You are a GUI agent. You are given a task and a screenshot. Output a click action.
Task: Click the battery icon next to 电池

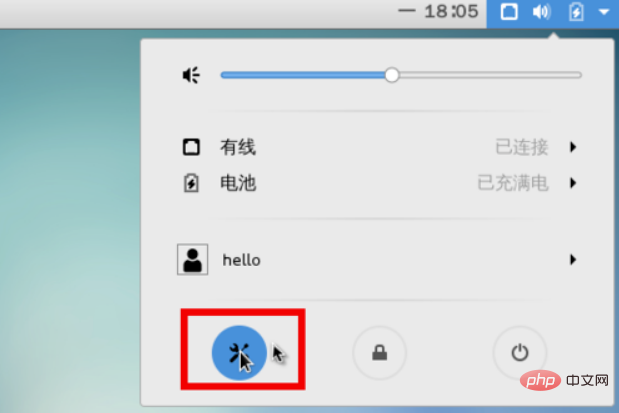pyautogui.click(x=191, y=183)
